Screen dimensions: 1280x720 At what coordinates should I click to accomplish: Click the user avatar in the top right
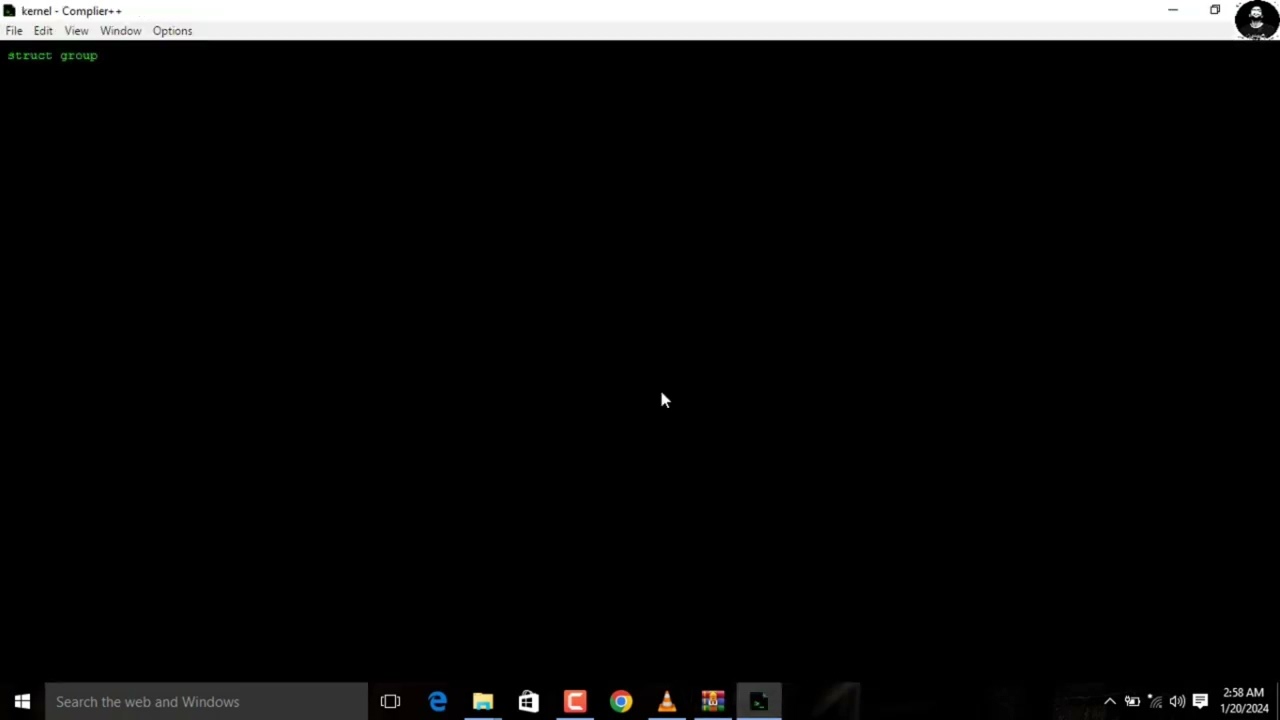click(x=1256, y=20)
